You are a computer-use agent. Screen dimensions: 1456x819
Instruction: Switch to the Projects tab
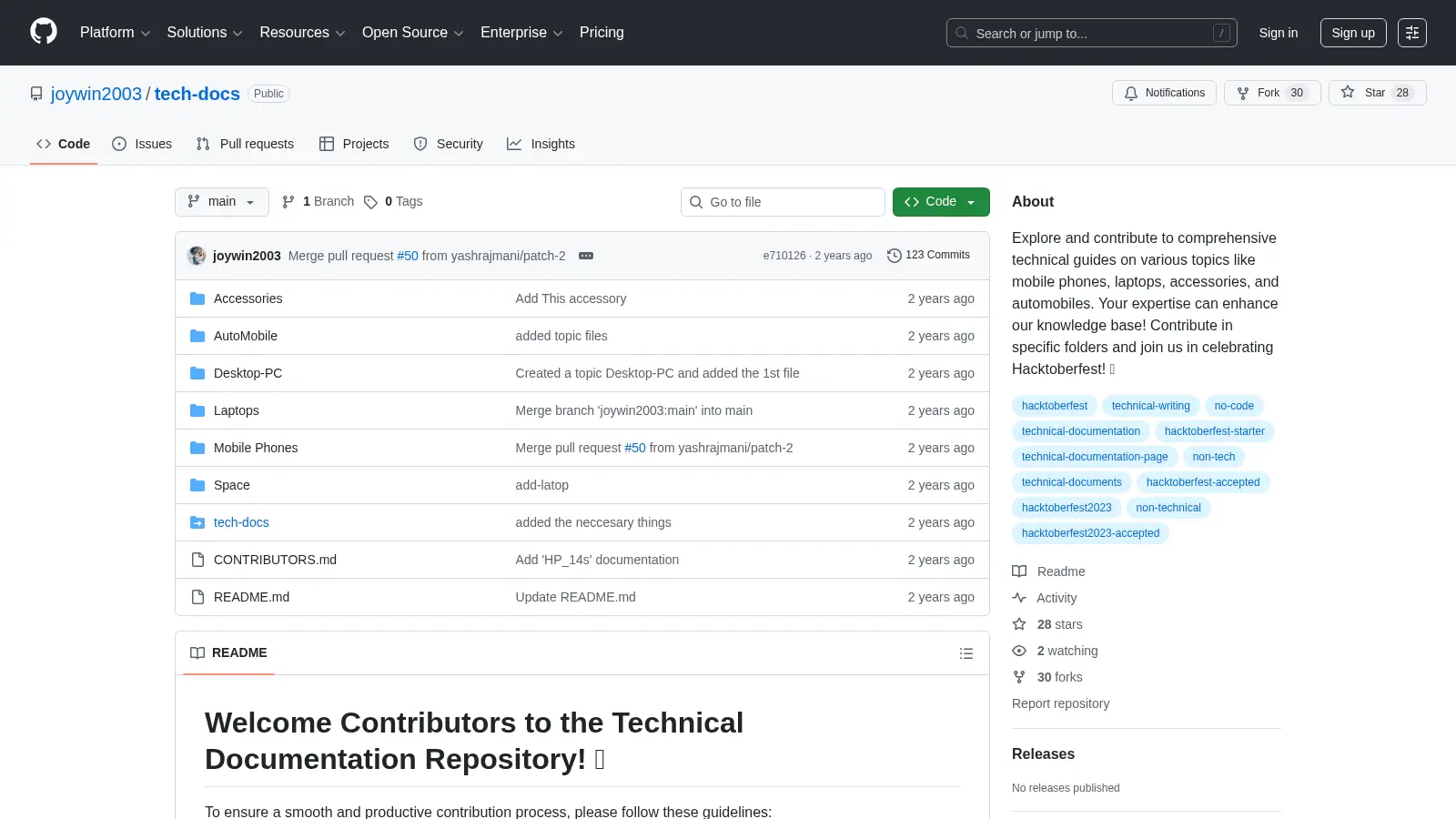[x=354, y=144]
